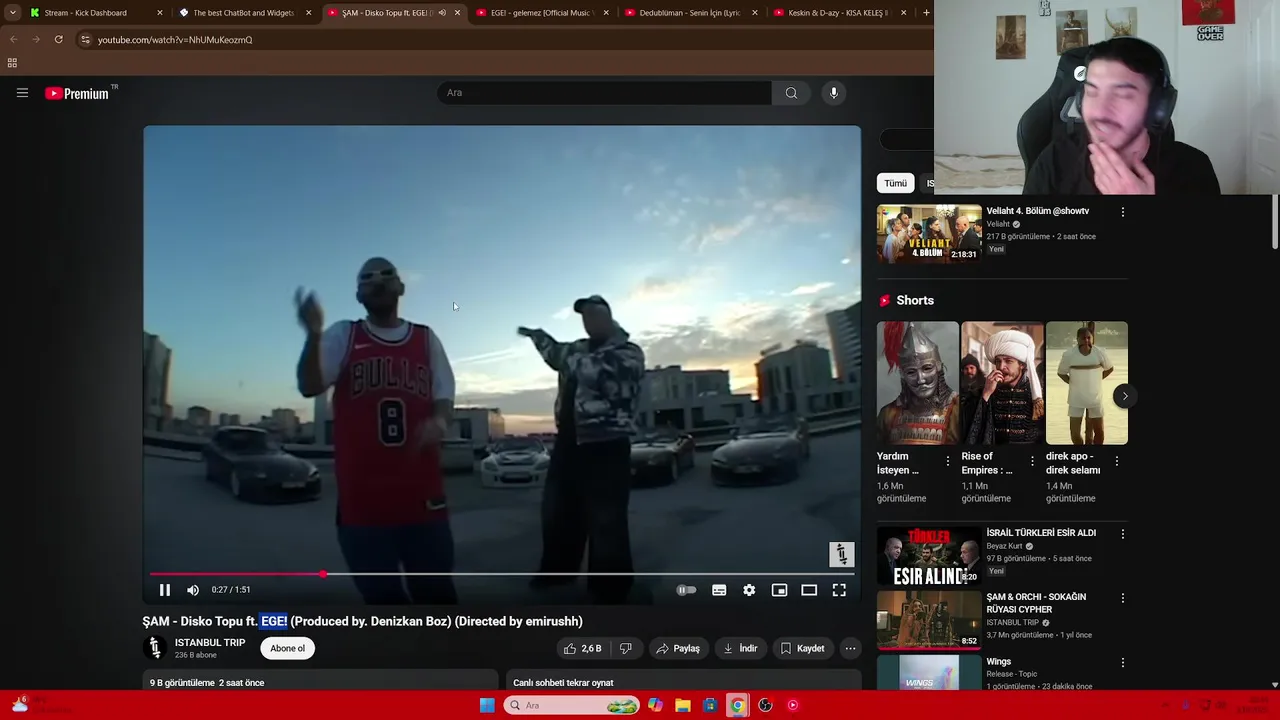Click the YouTube search magnifier button
The width and height of the screenshot is (1280, 720).
pyautogui.click(x=791, y=93)
